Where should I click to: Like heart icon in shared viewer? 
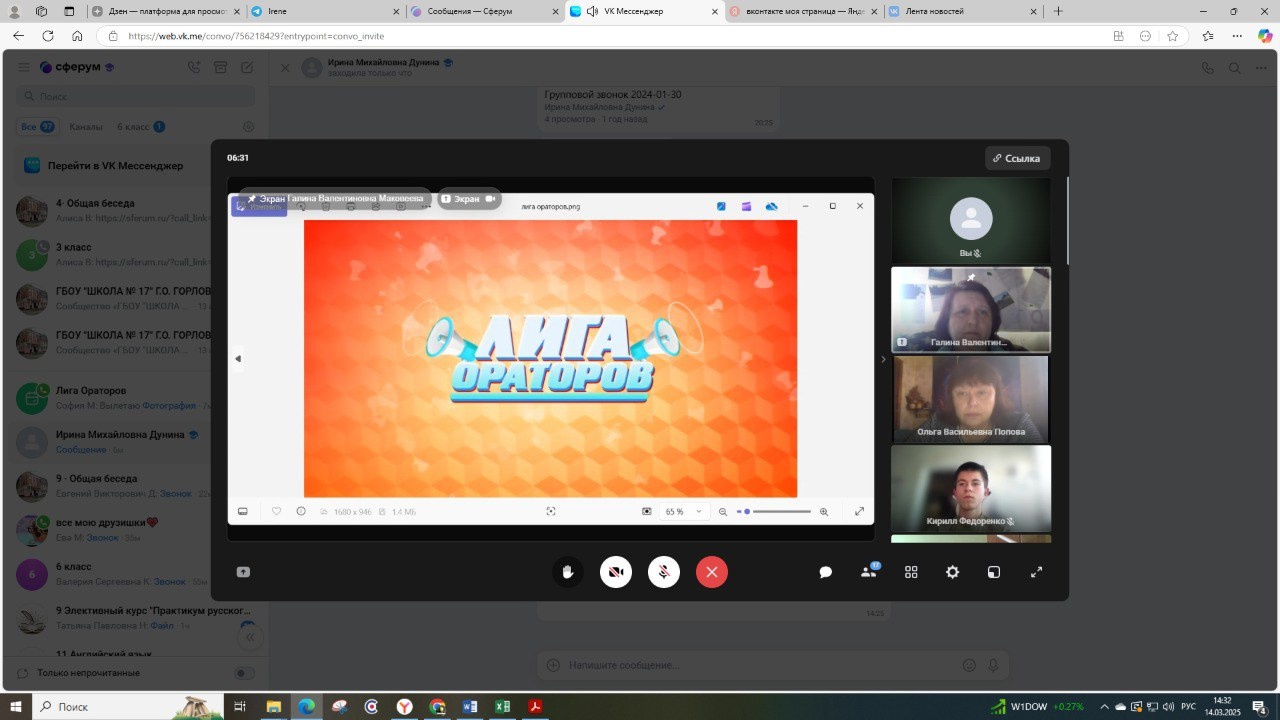[x=276, y=511]
